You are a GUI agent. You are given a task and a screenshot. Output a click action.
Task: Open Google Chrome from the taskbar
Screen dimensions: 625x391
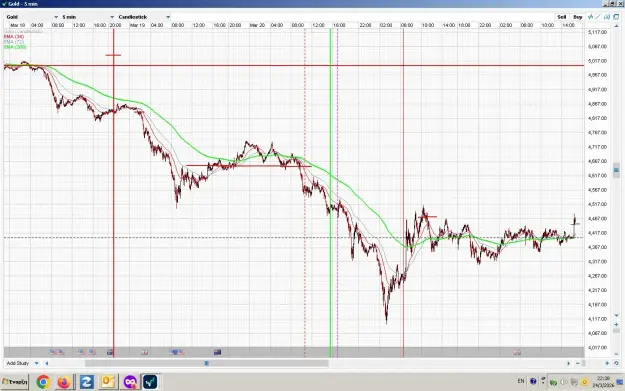click(43, 382)
